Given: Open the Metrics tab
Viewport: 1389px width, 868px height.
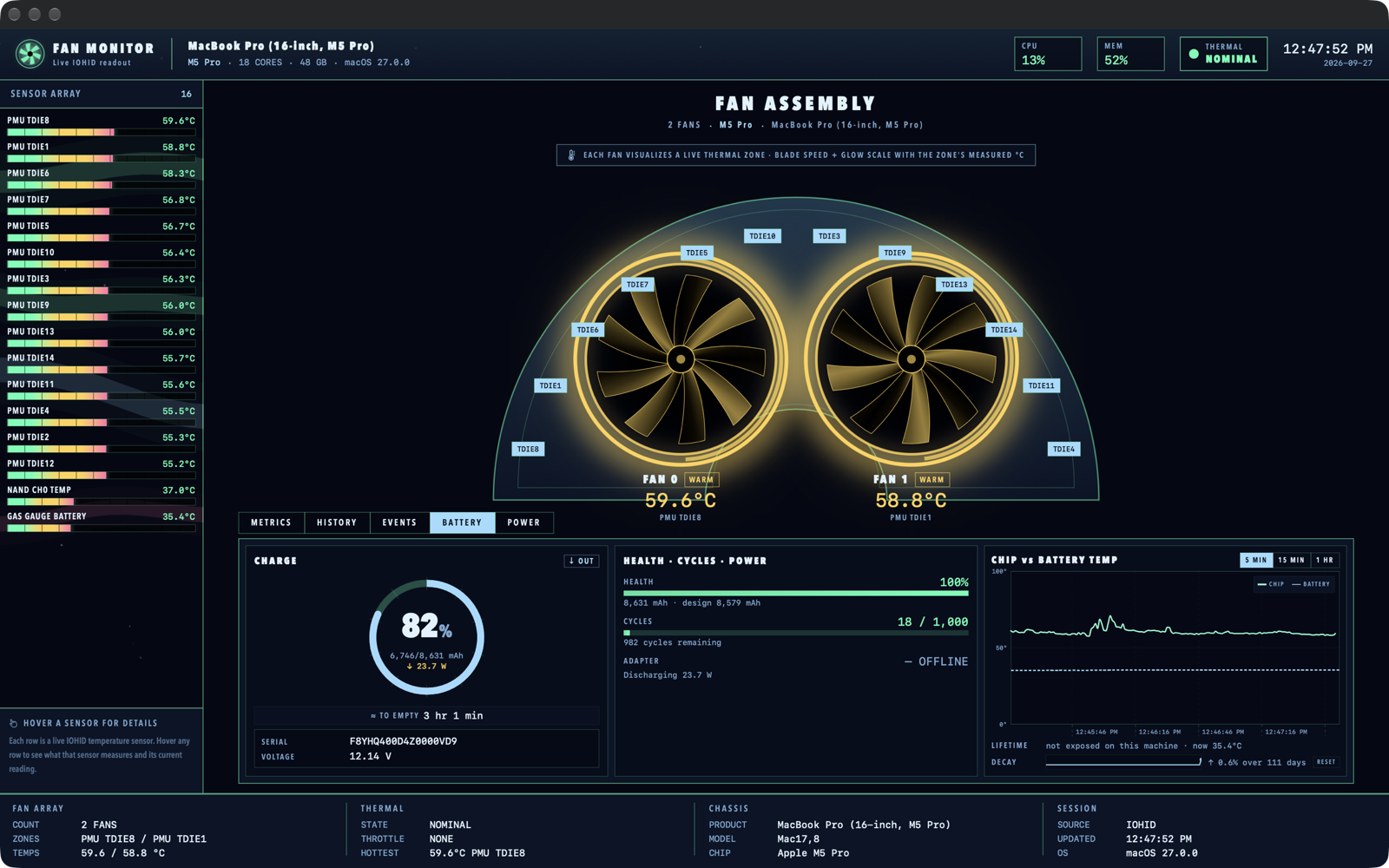Looking at the screenshot, I should pos(272,523).
